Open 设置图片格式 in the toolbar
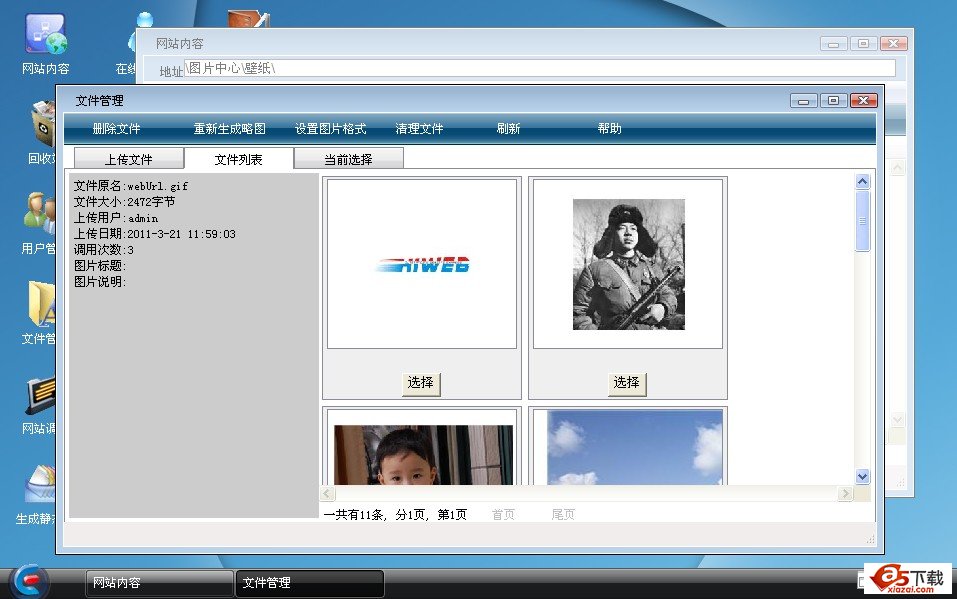 click(x=330, y=129)
